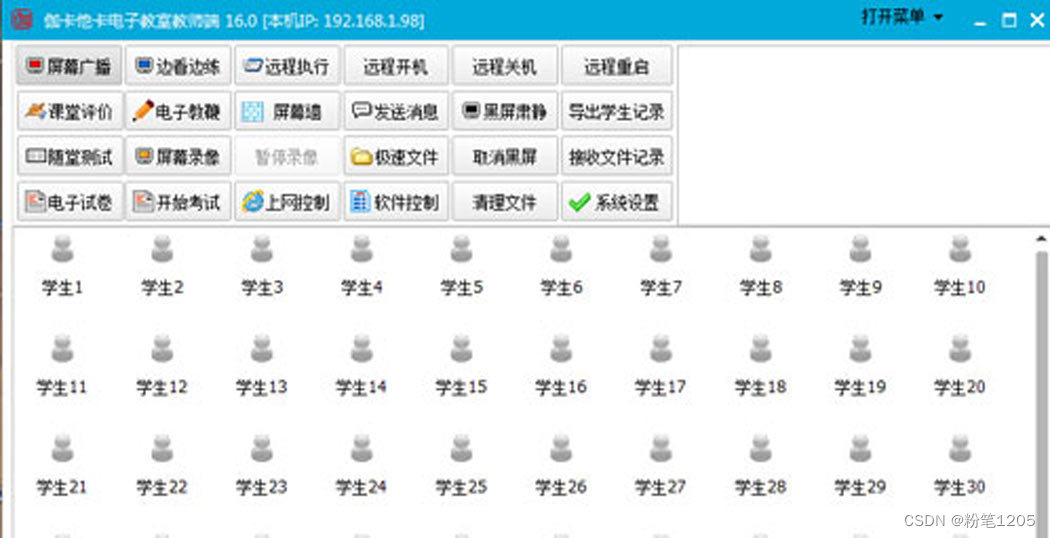Click 导出学生记录 export student records

tap(617, 111)
